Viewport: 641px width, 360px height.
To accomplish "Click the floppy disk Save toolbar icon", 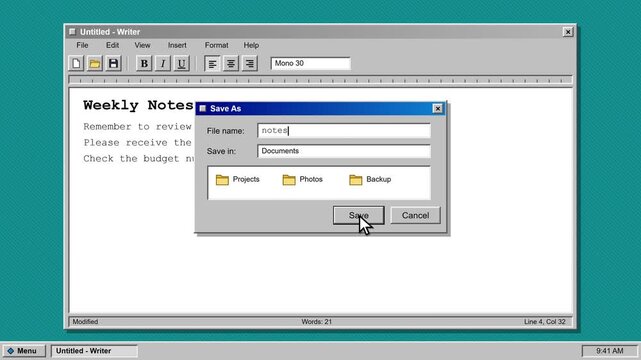I will click(113, 63).
